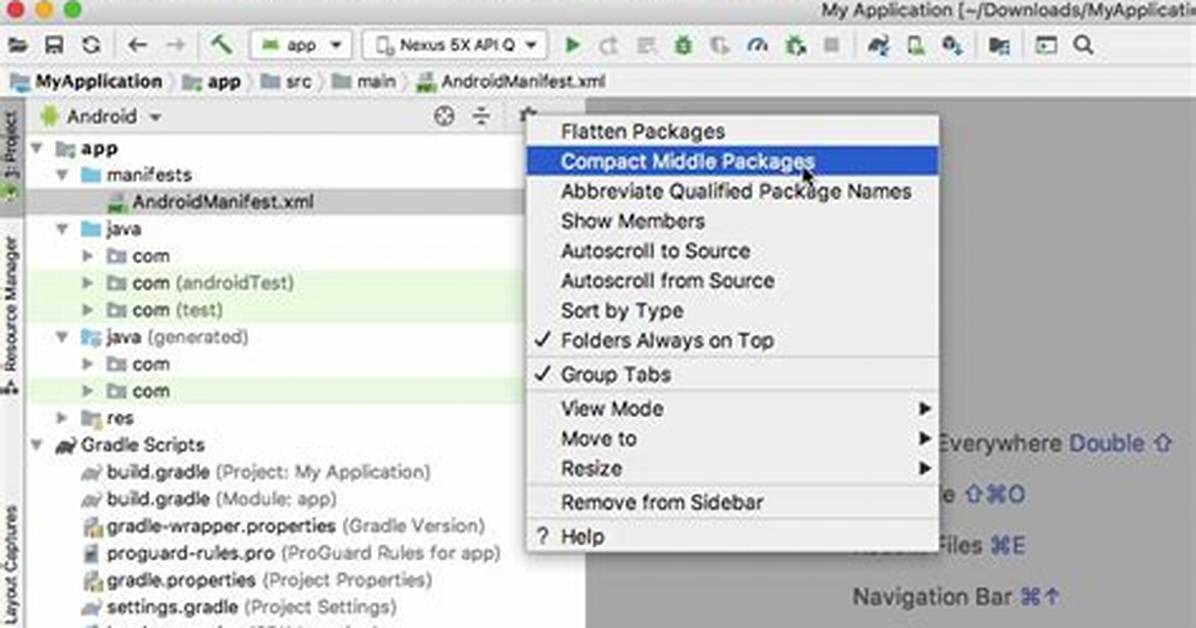Open the Move to submenu
1196x628 pixels.
732,439
